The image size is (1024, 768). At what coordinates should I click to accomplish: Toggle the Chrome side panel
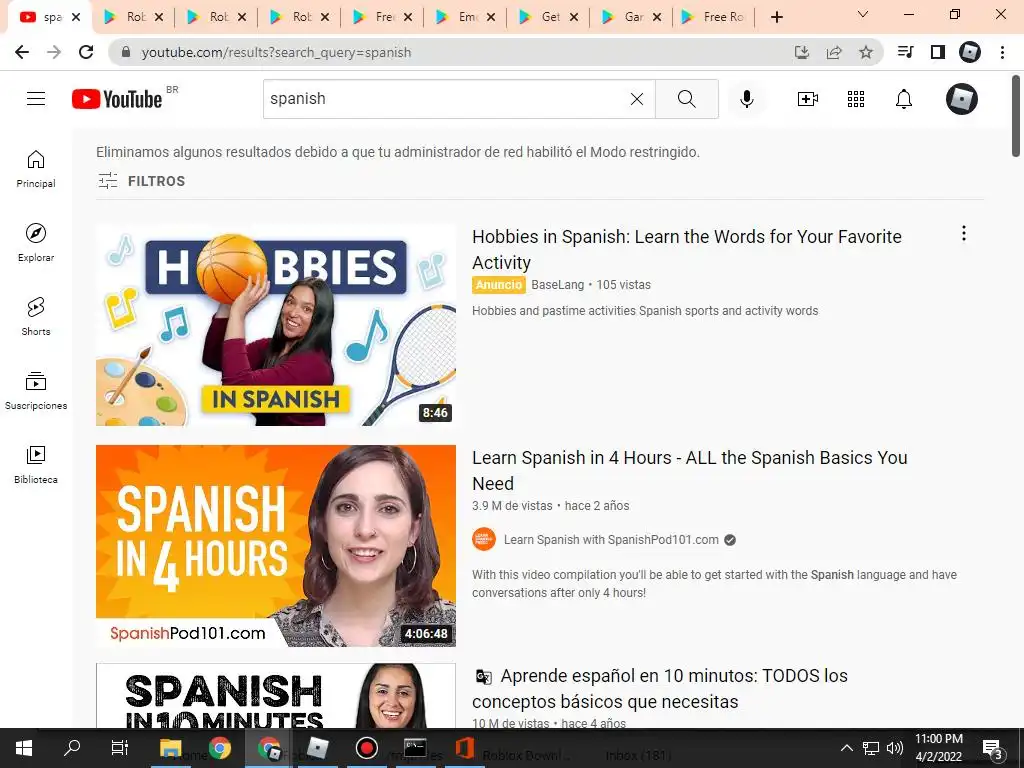[x=938, y=52]
